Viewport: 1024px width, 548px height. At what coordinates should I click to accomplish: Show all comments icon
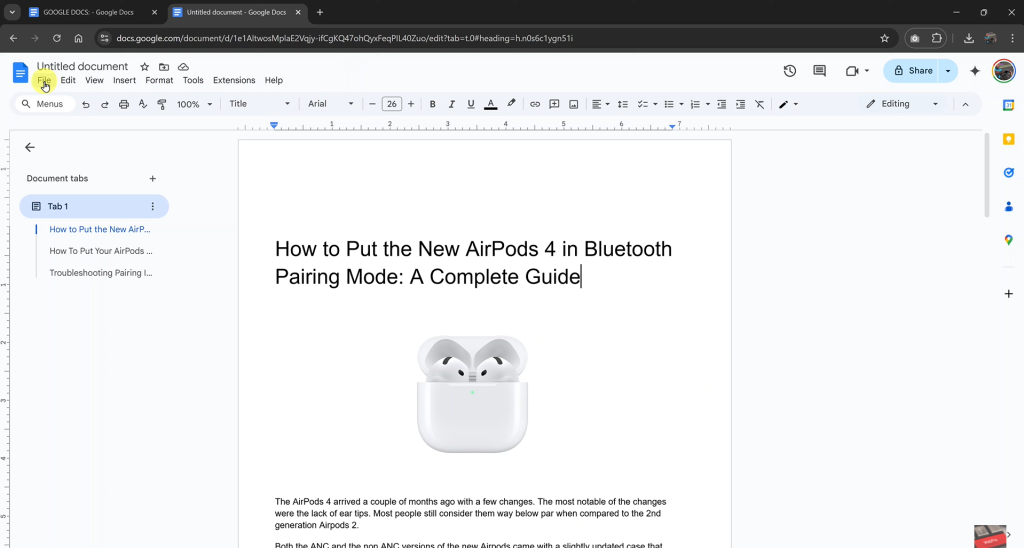pos(820,71)
